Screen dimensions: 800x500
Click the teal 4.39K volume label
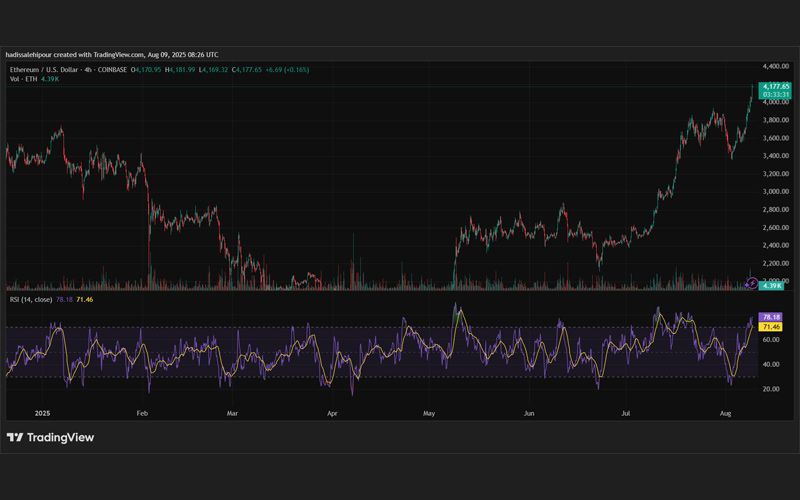[x=771, y=286]
